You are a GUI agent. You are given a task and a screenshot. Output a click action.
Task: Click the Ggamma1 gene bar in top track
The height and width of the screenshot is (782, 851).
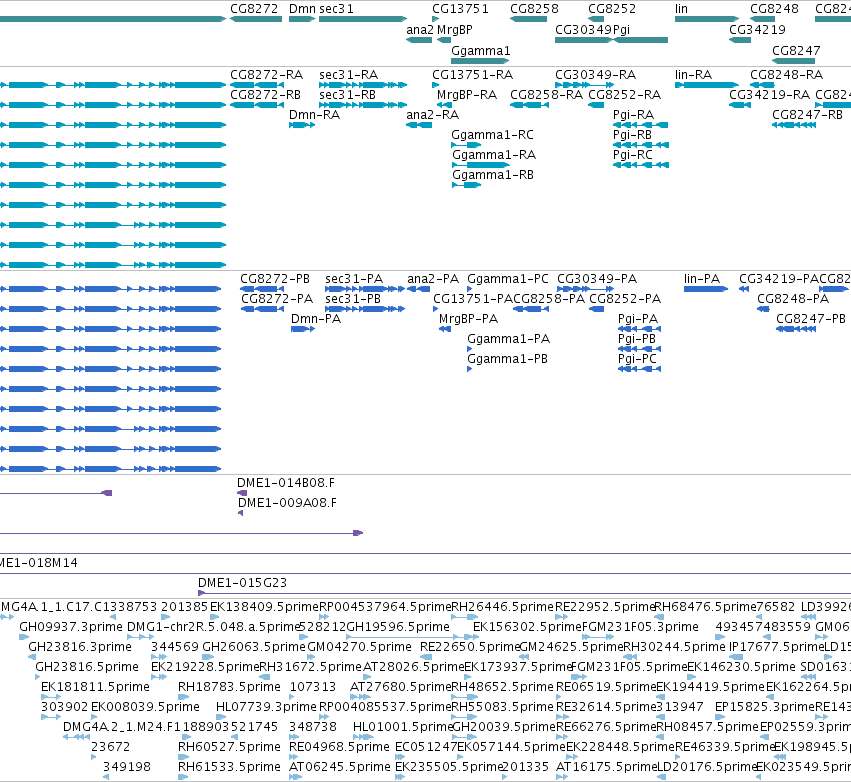480,61
